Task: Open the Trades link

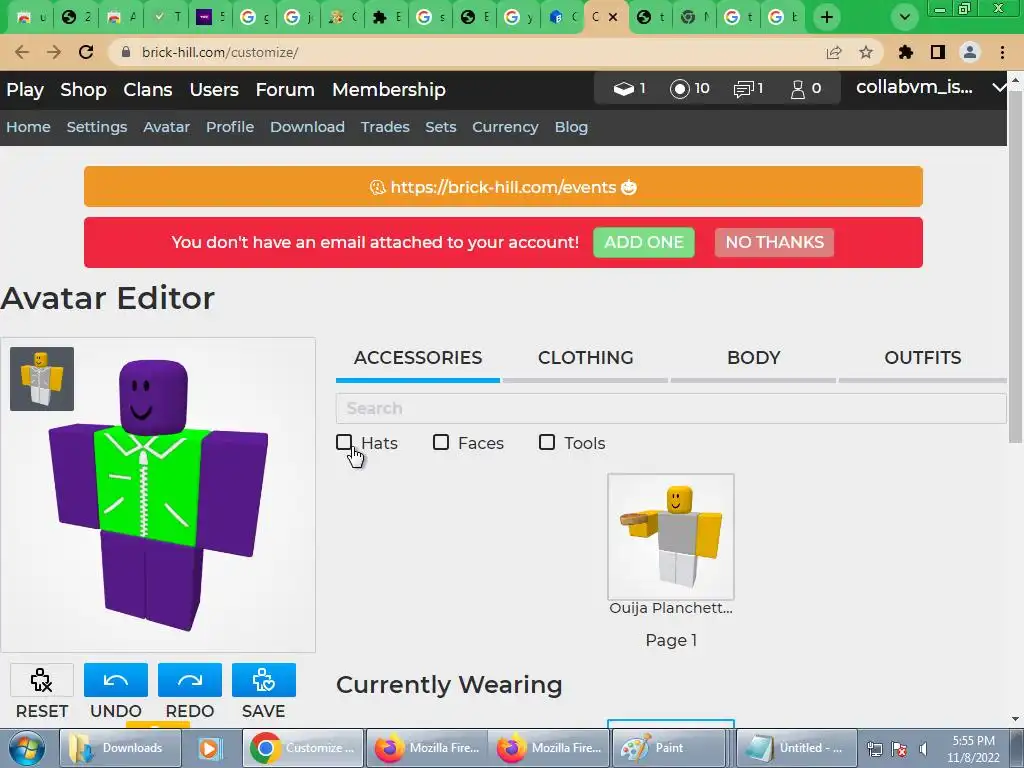Action: (x=385, y=127)
